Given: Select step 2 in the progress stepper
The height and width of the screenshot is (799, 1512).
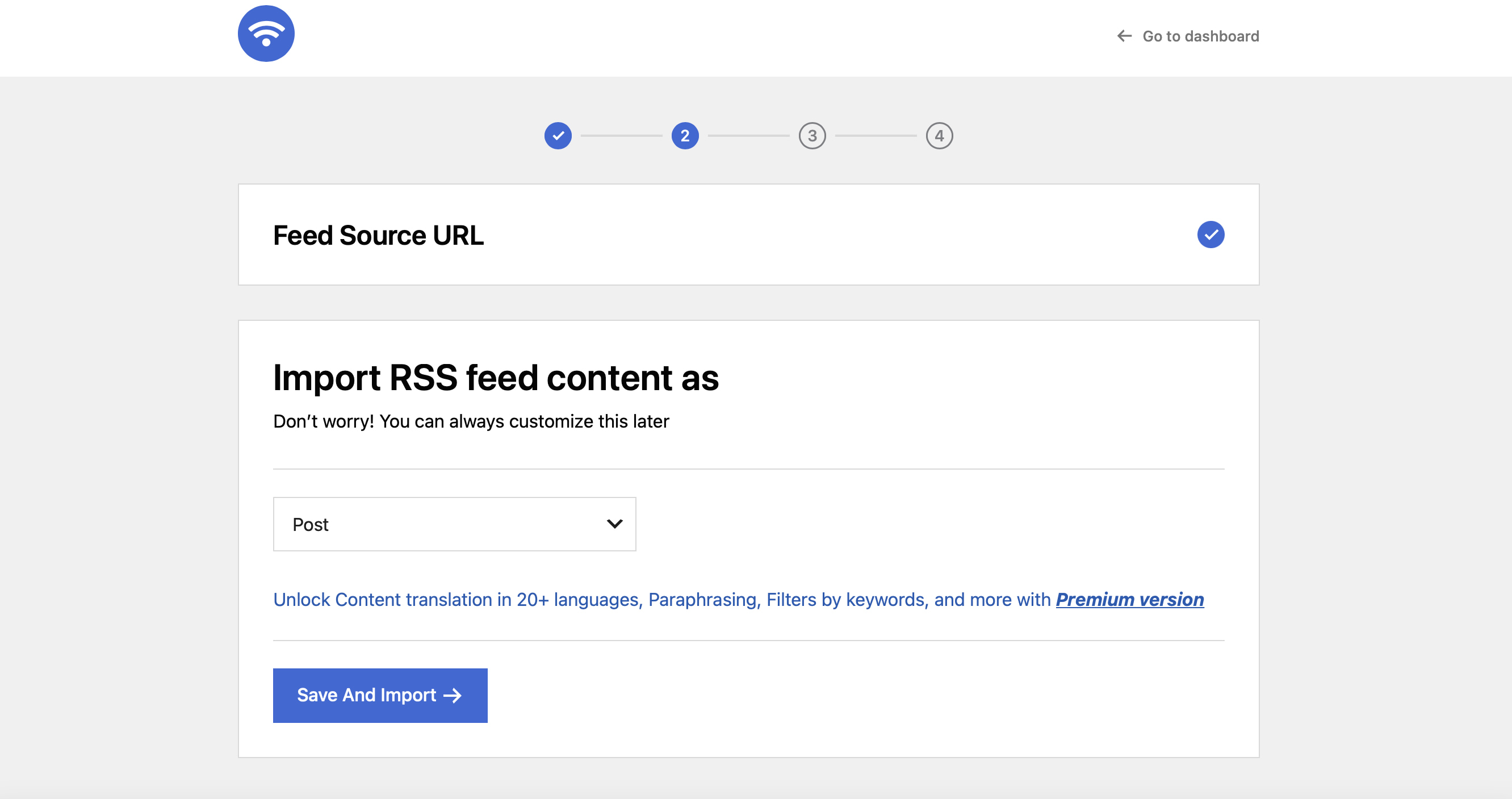Looking at the screenshot, I should 685,135.
